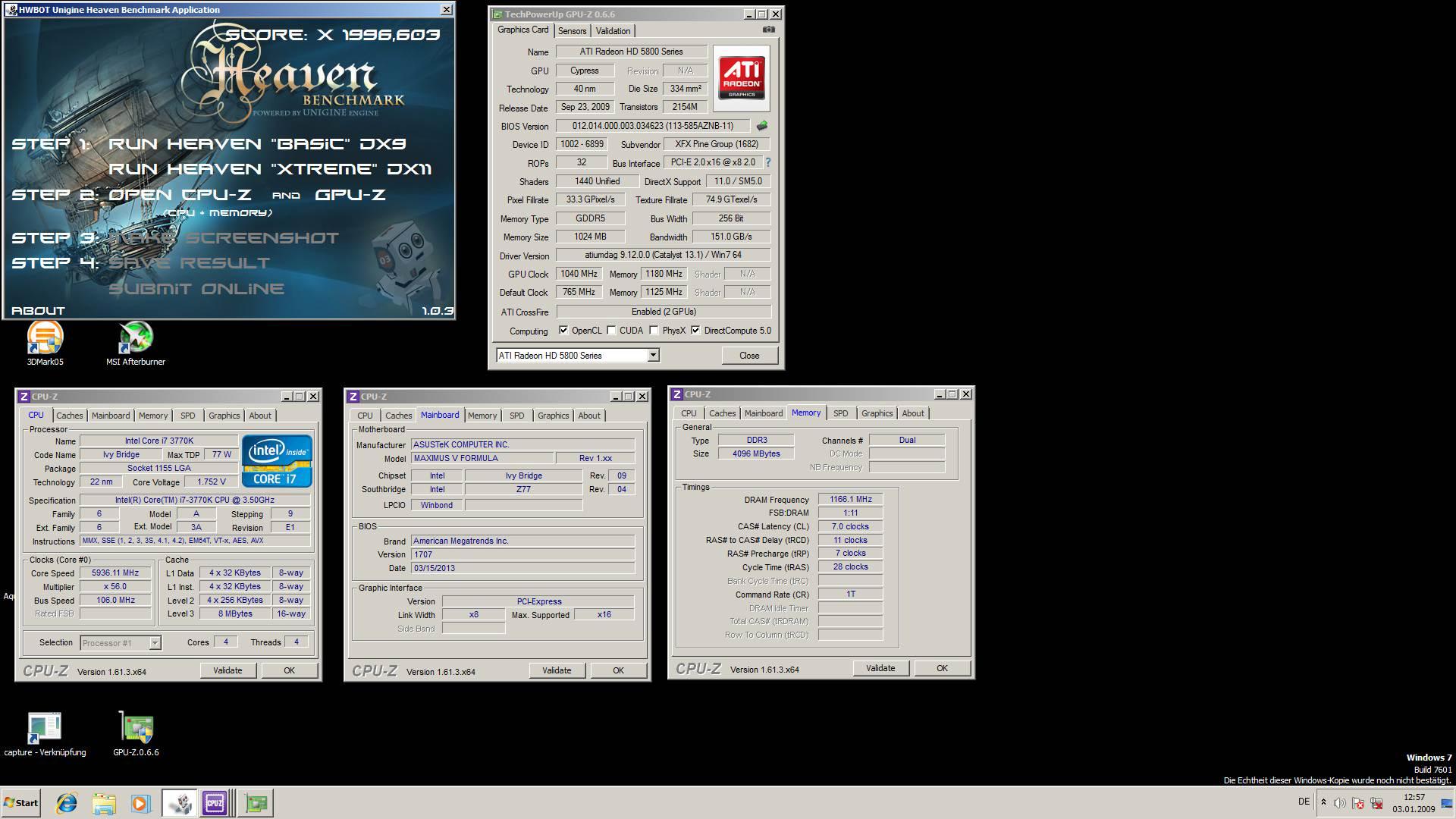Click RUN HEAVEN "XTREME" DX11
This screenshot has height=819, width=1456.
pos(270,169)
